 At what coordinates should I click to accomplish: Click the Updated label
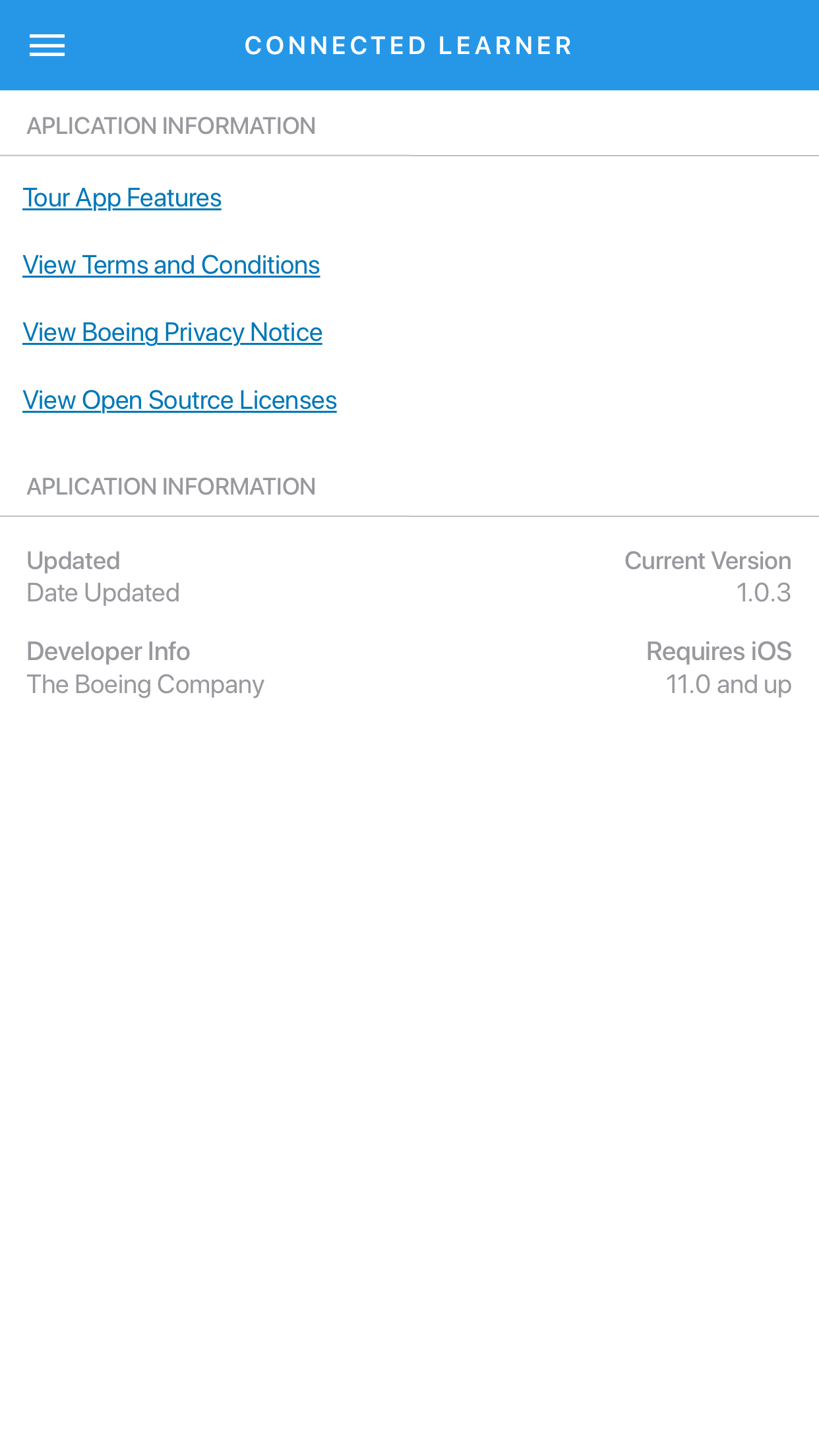tap(73, 561)
